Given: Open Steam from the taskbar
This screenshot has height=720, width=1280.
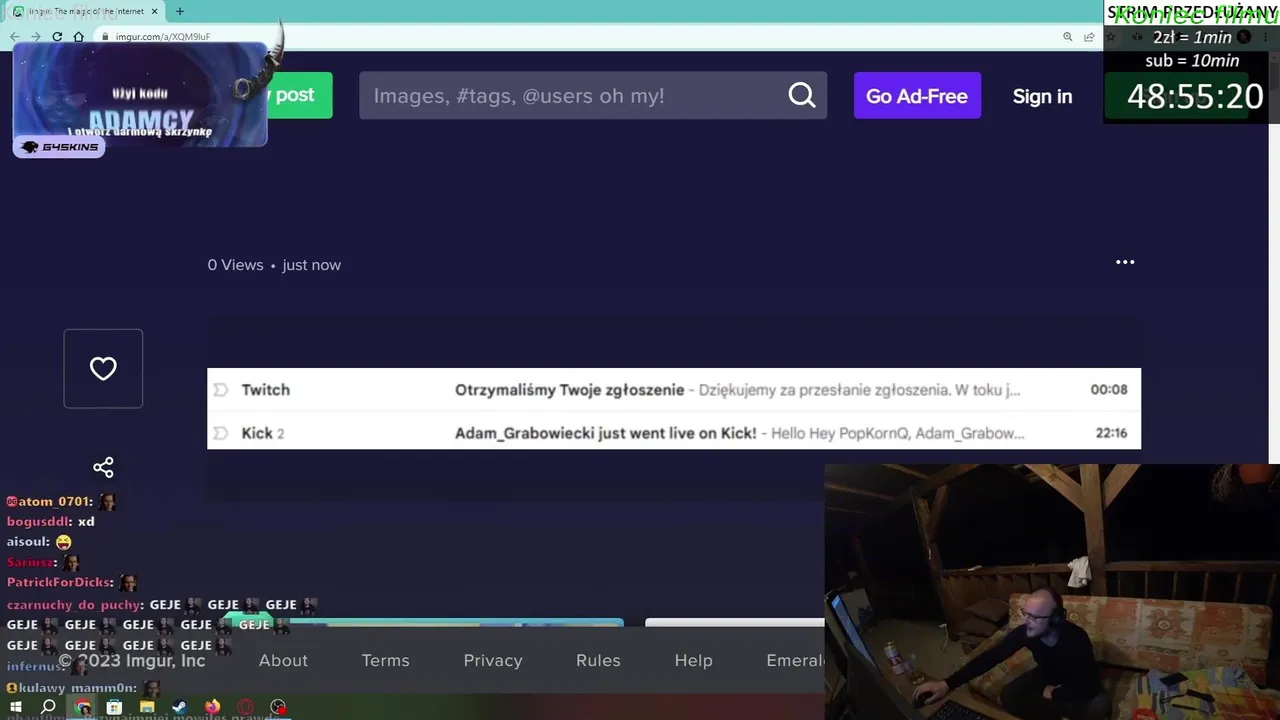Looking at the screenshot, I should pyautogui.click(x=180, y=707).
